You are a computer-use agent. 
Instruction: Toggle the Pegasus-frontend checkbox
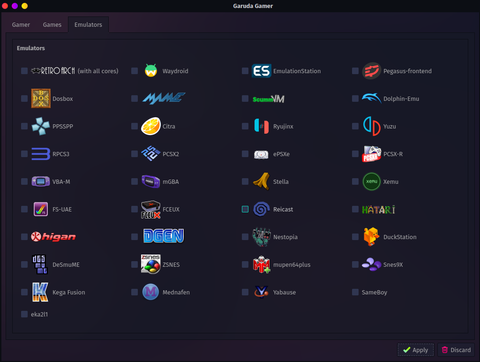355,71
